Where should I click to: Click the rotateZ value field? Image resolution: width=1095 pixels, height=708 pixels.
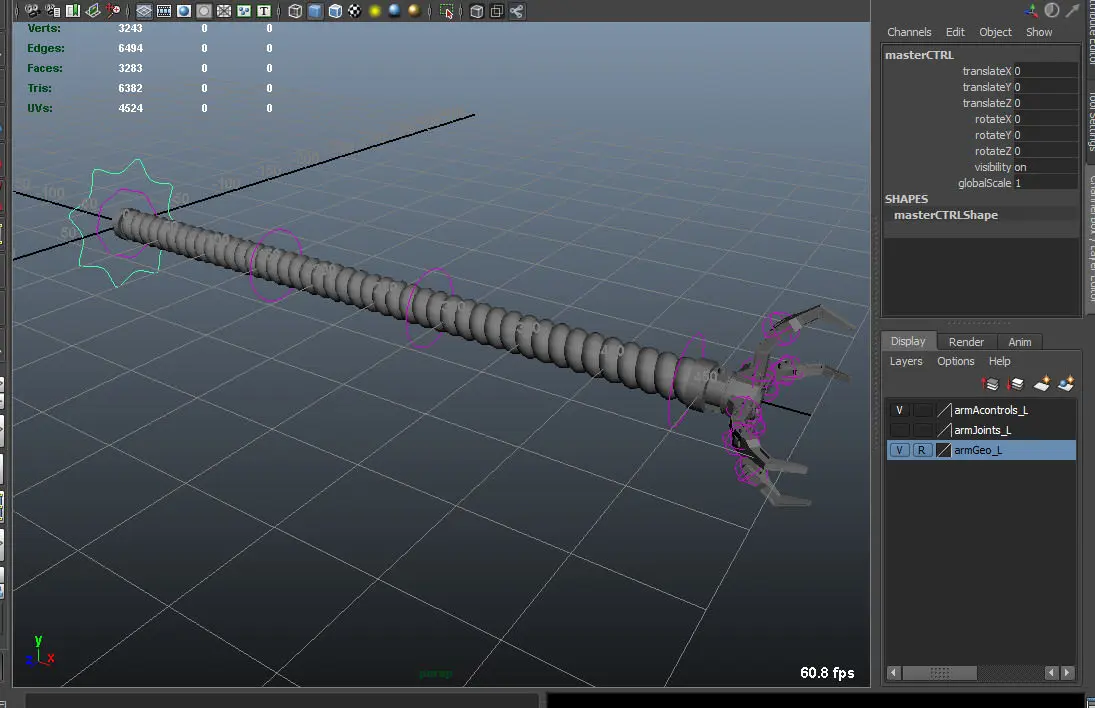click(1045, 152)
